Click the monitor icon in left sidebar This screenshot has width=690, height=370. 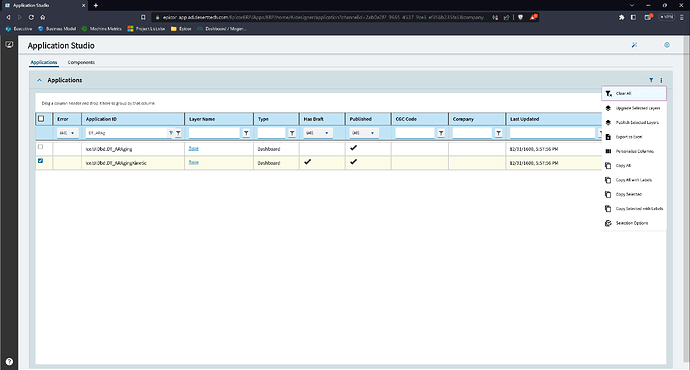pyautogui.click(x=9, y=44)
